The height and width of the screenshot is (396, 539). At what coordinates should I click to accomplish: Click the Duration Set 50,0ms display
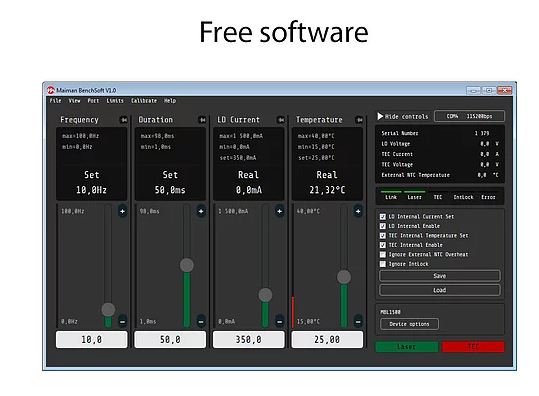170,182
